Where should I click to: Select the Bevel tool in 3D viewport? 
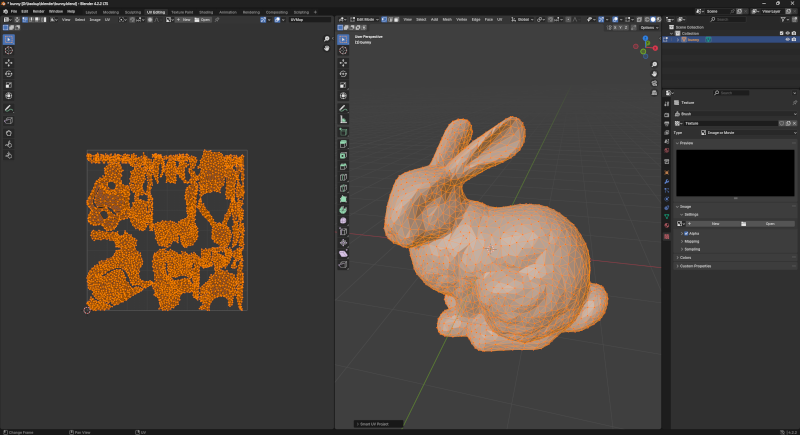click(343, 167)
